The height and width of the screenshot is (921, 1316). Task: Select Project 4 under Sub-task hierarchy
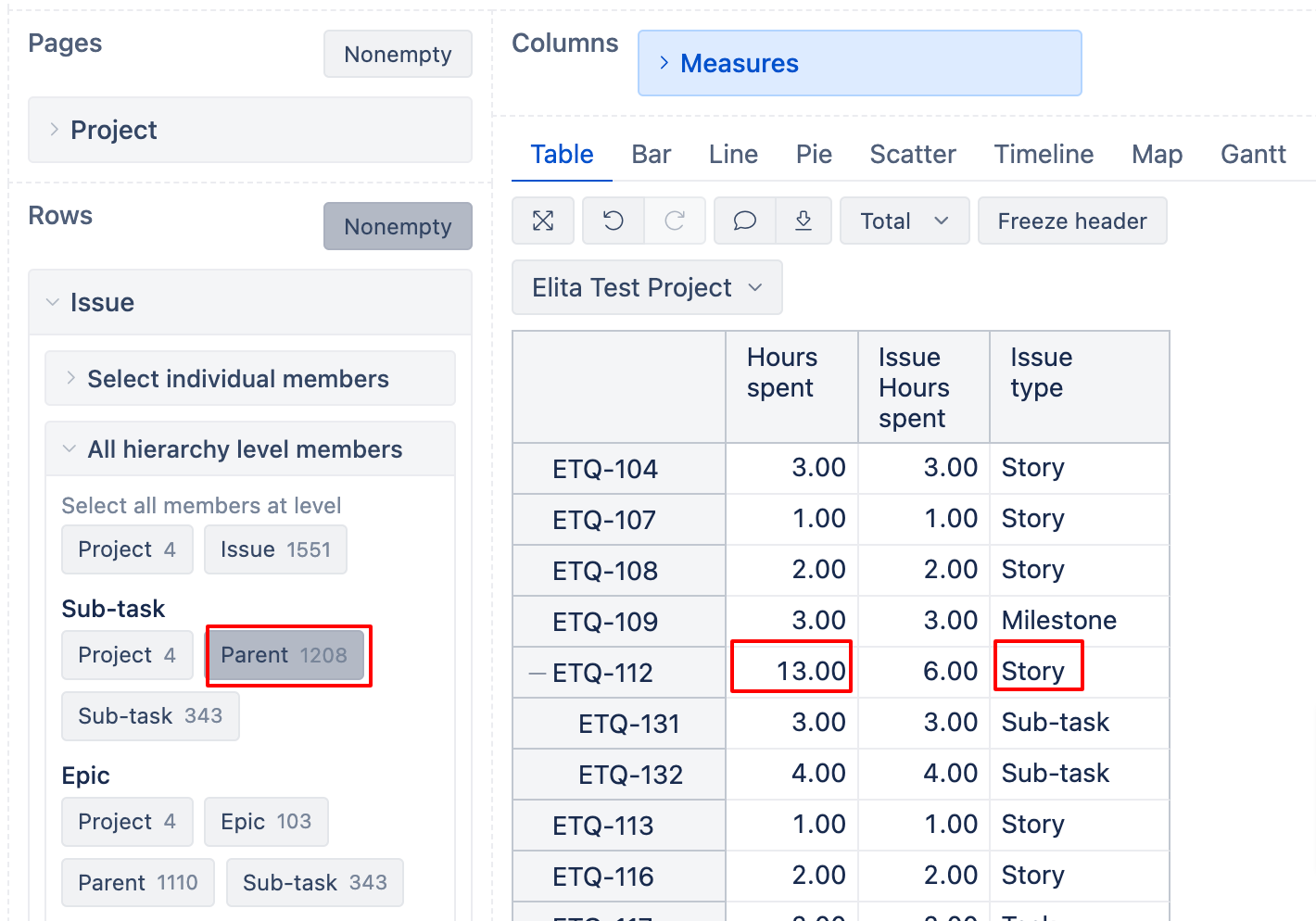127,655
